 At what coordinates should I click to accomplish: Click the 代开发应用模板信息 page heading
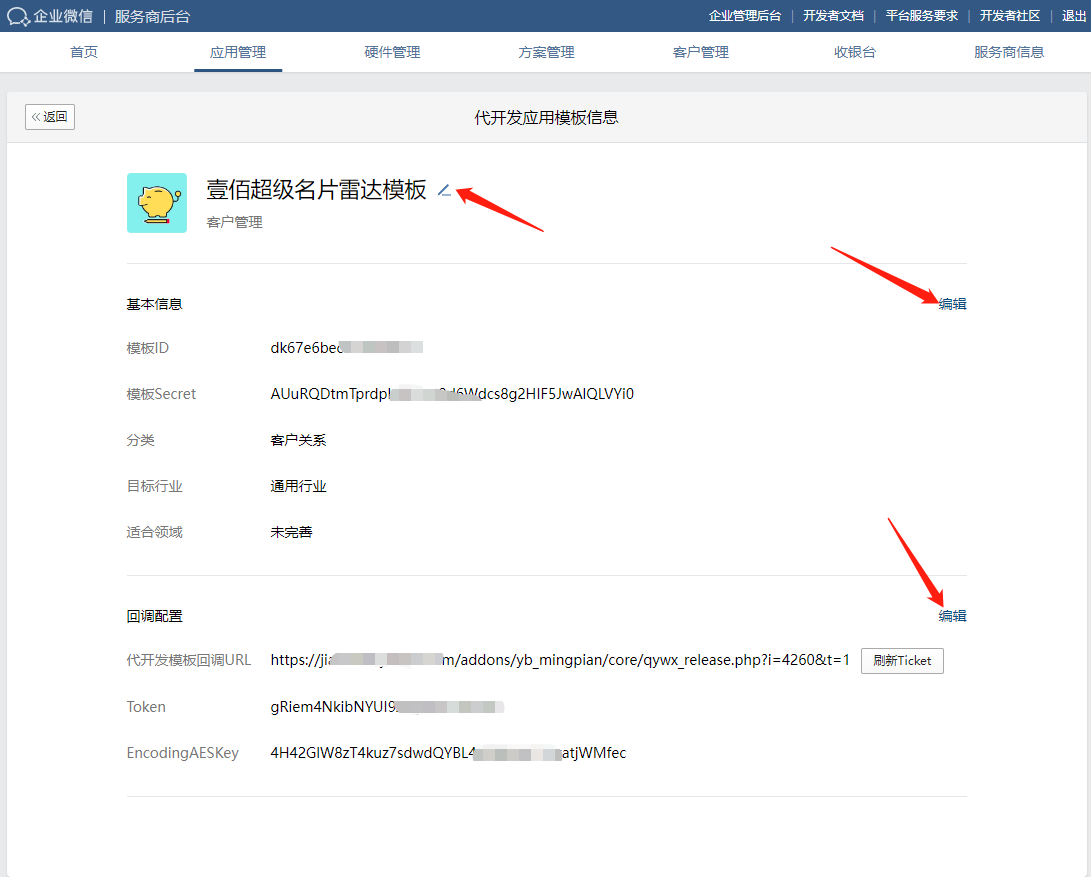click(x=546, y=118)
